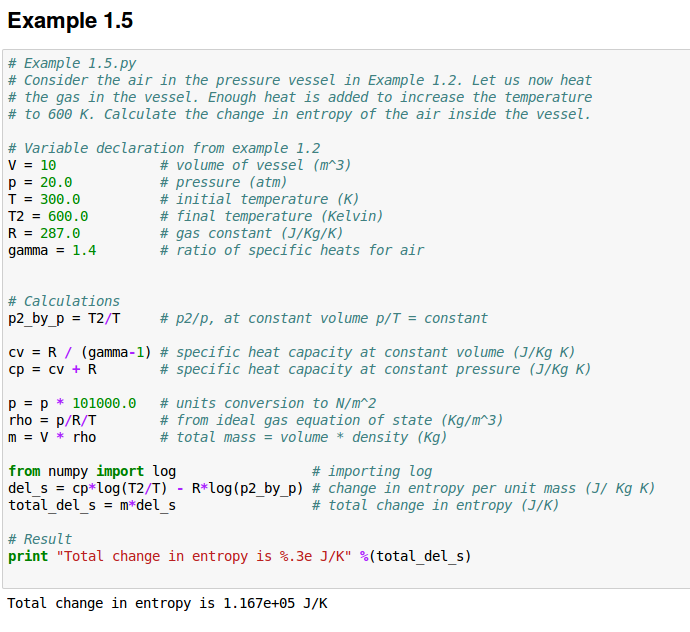Click the "cv = R / (gamma-1)" line
This screenshot has height=632, width=690.
click(x=80, y=352)
